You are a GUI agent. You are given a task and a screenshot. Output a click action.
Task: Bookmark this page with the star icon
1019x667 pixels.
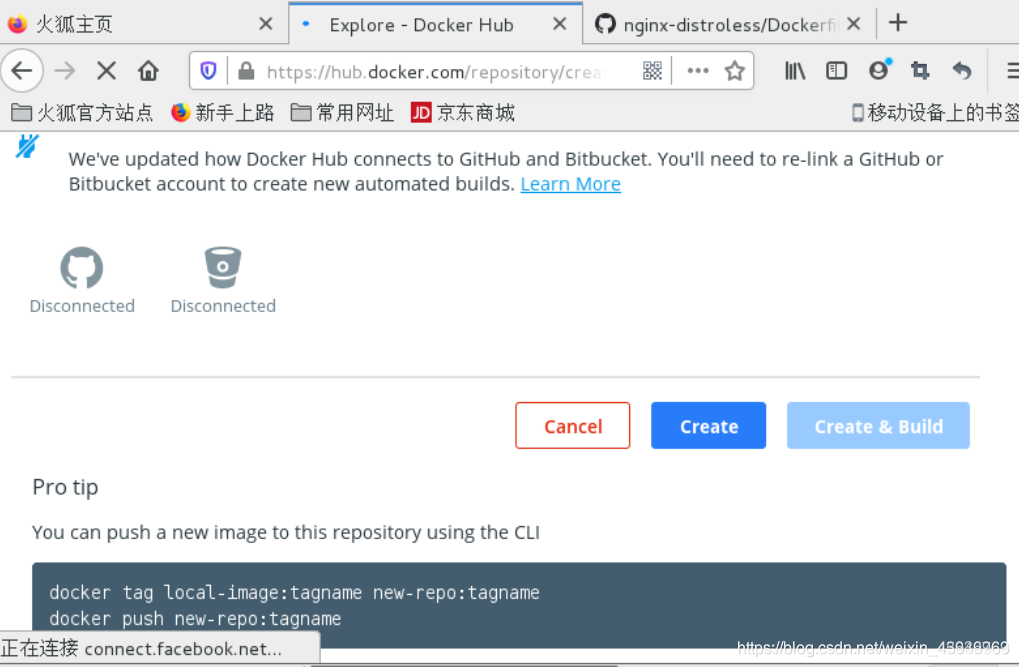click(734, 70)
